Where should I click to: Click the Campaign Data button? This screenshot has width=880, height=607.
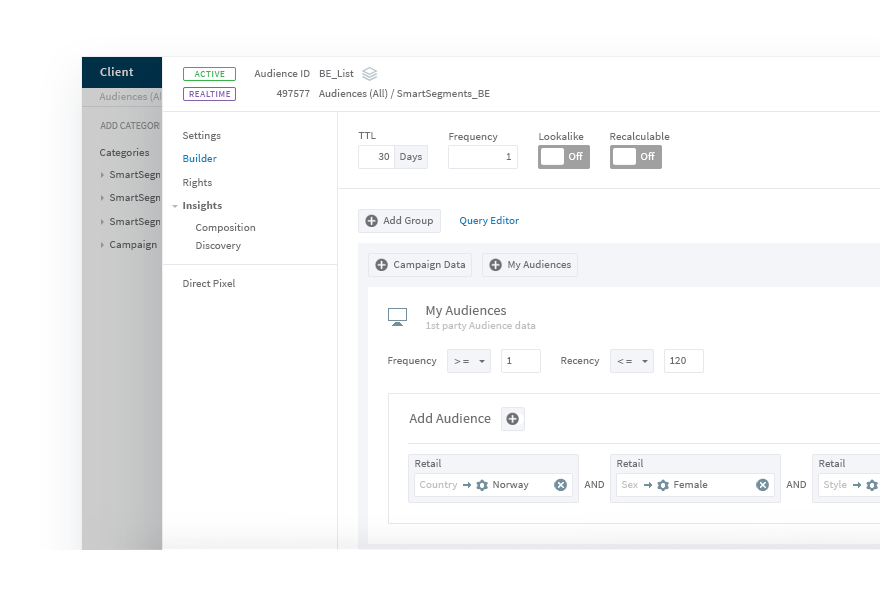[x=420, y=265]
